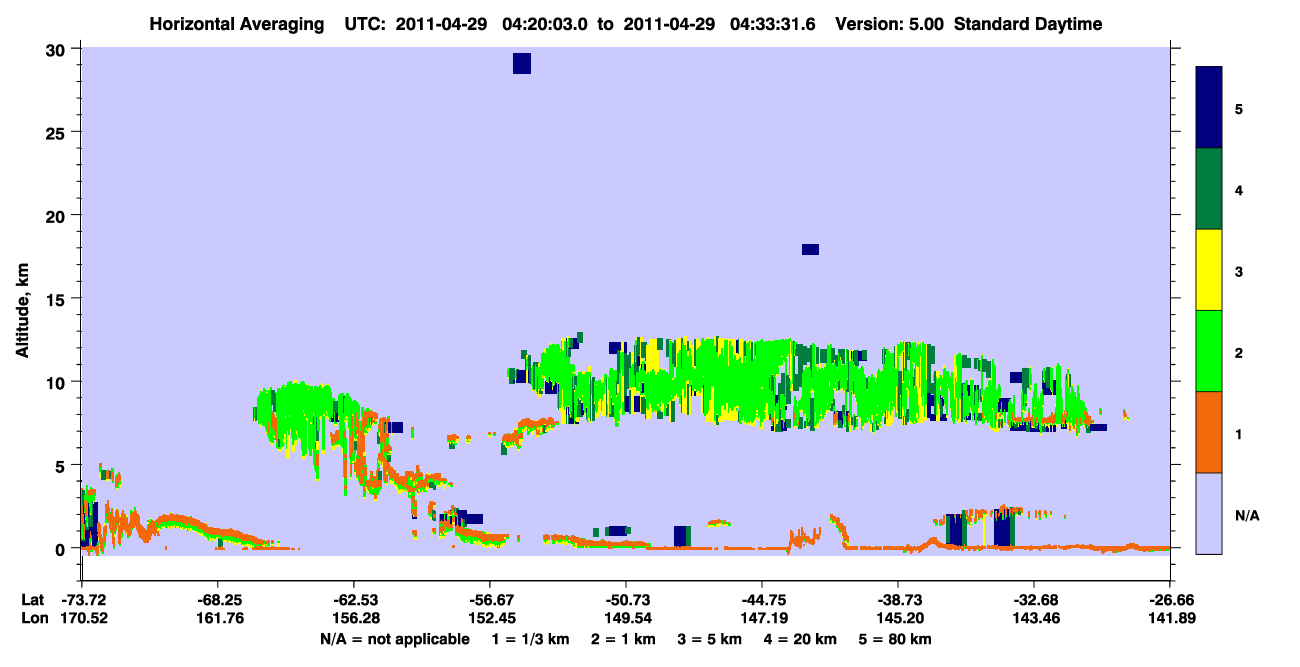Click the 30 altitude tick label
1300x667 pixels.
(x=57, y=49)
